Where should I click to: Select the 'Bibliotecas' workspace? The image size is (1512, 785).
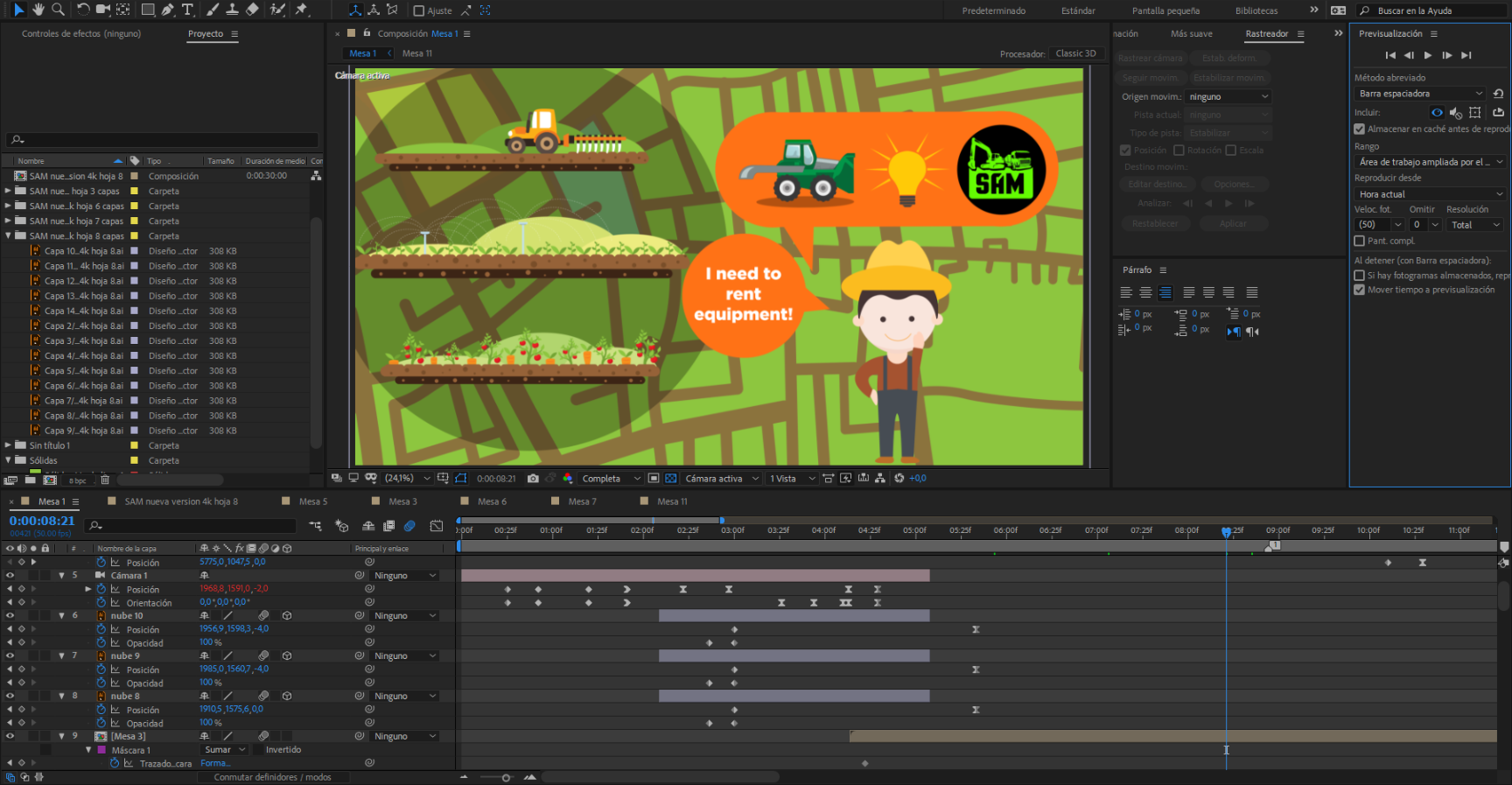[x=1256, y=11]
